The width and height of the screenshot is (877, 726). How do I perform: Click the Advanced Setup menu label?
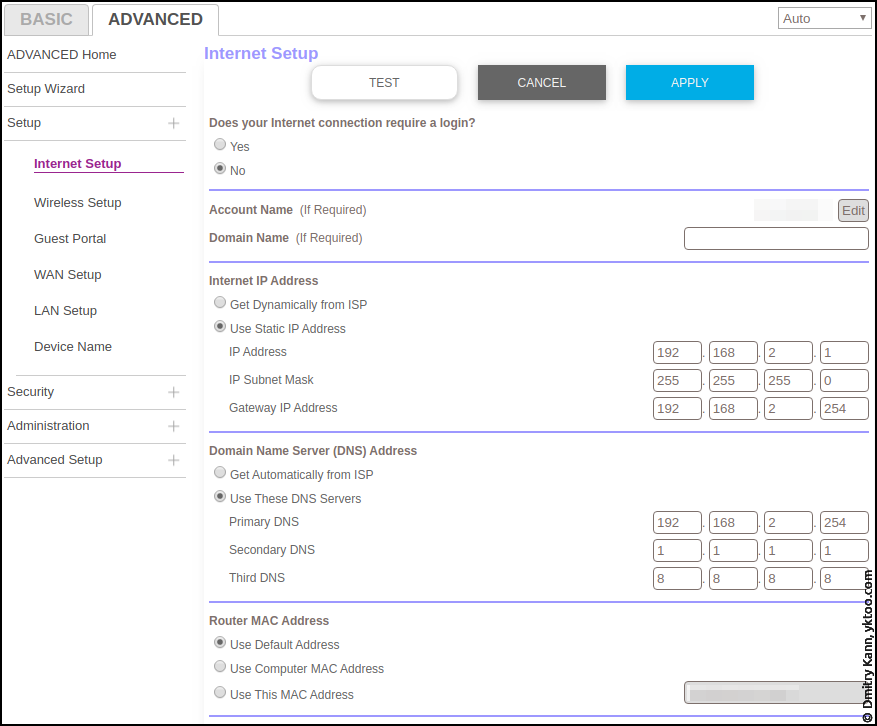pyautogui.click(x=55, y=460)
